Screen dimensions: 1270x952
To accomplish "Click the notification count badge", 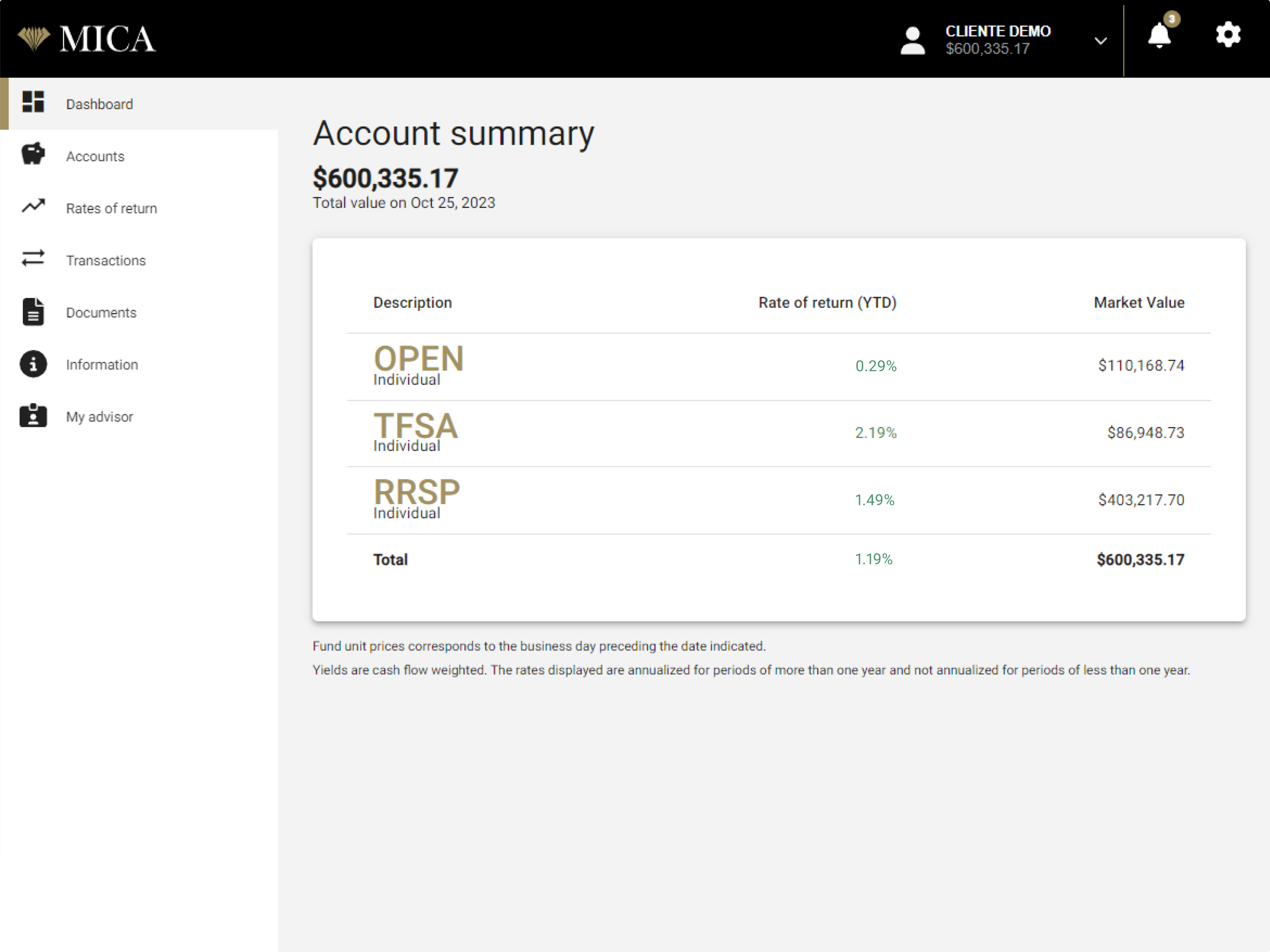I will (1172, 19).
